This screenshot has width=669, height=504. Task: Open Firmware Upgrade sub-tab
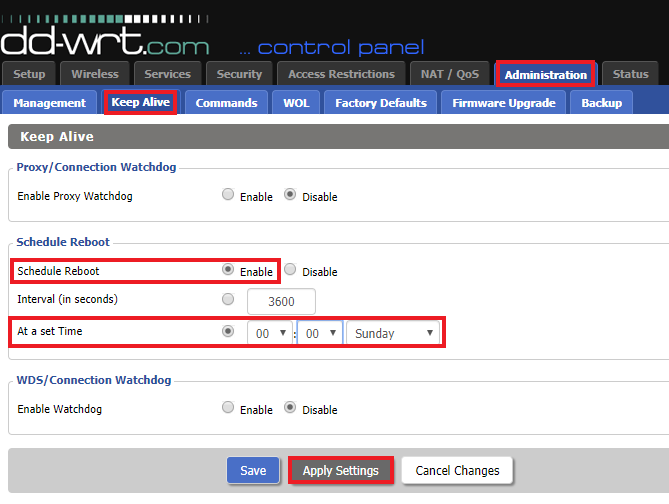503,103
